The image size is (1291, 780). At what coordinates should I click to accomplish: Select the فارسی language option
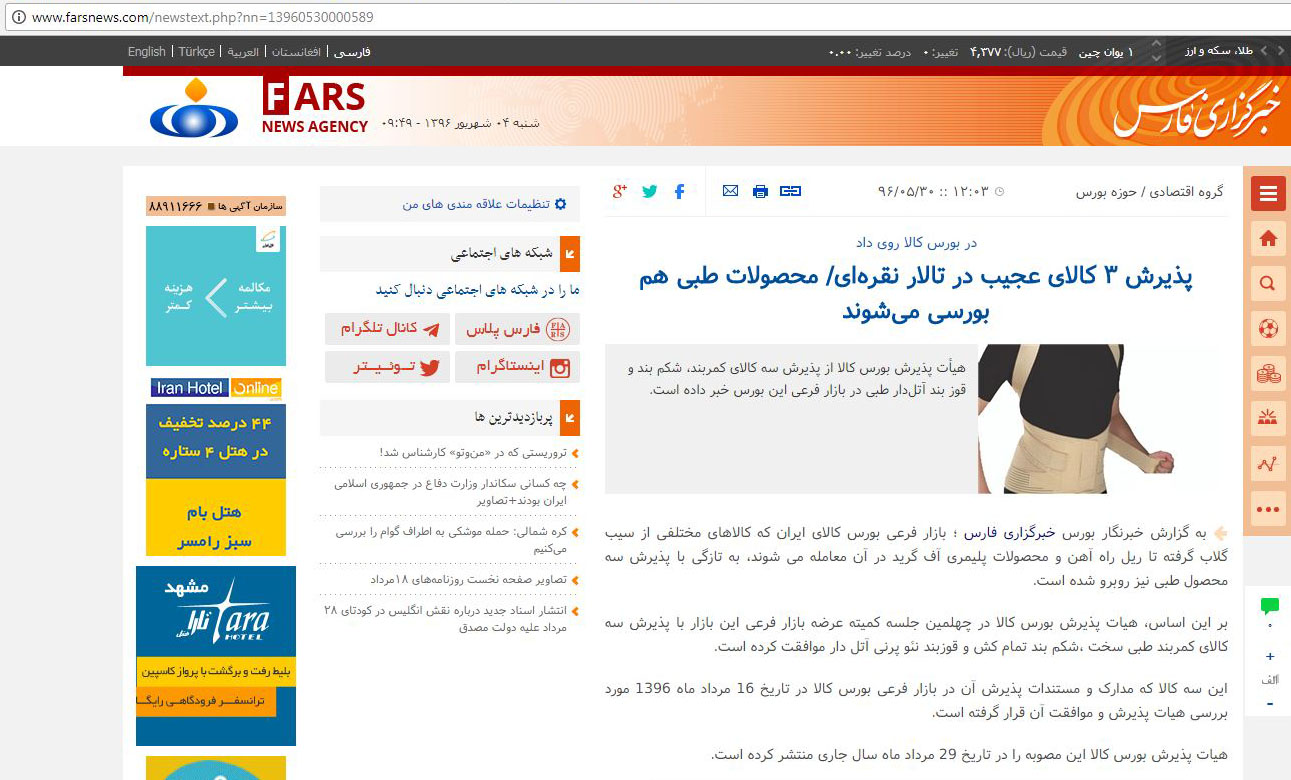(x=352, y=52)
